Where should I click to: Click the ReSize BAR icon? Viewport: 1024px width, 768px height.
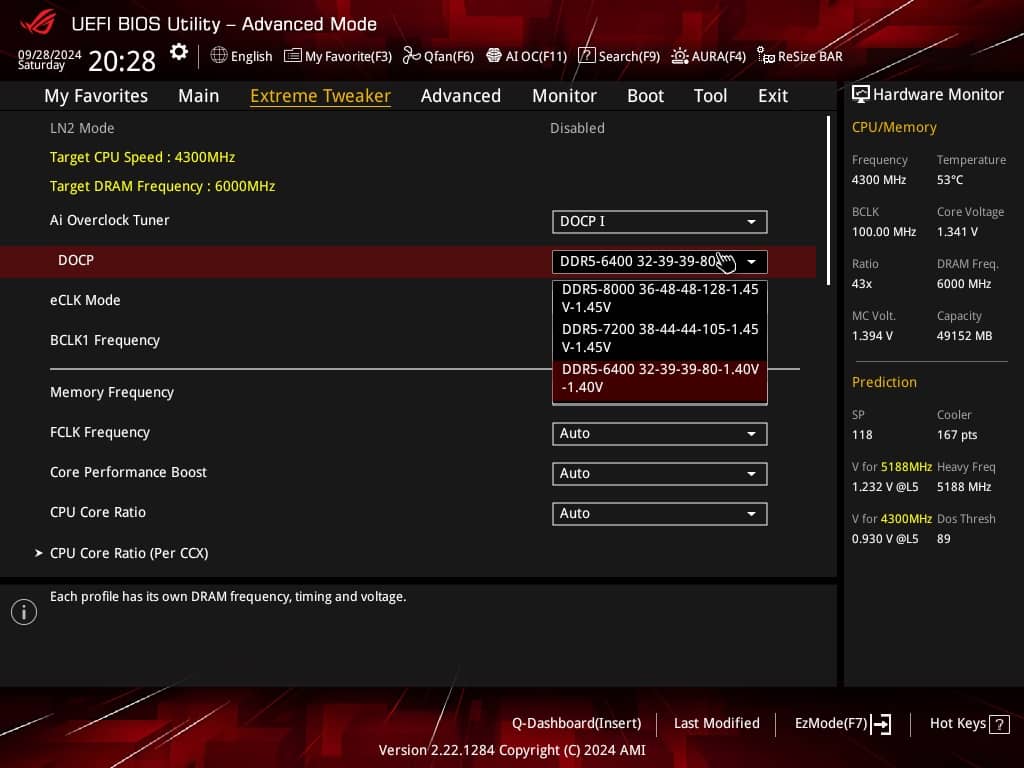(765, 56)
